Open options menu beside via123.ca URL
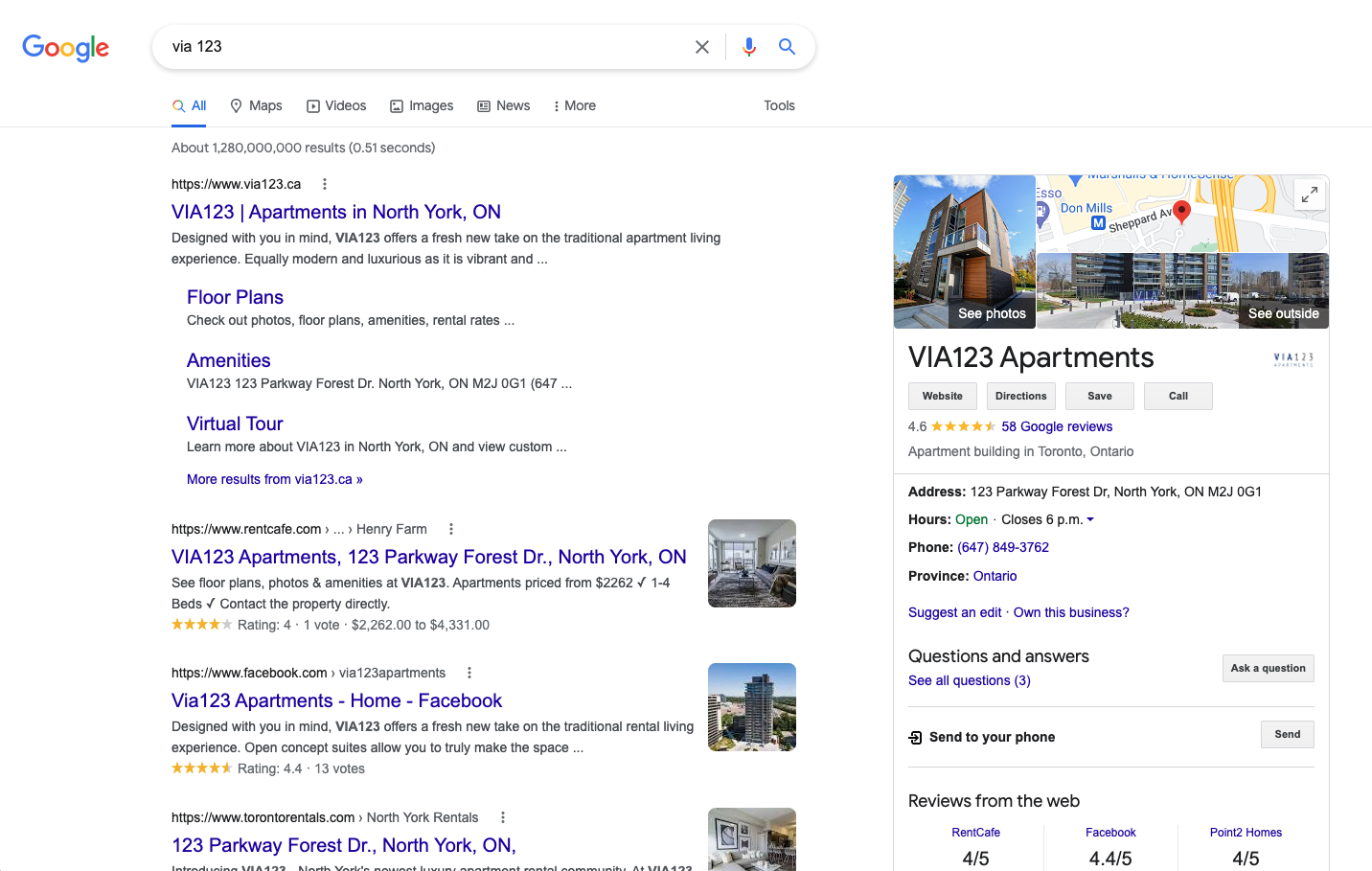Screen dimensions: 1372x871 point(325,184)
